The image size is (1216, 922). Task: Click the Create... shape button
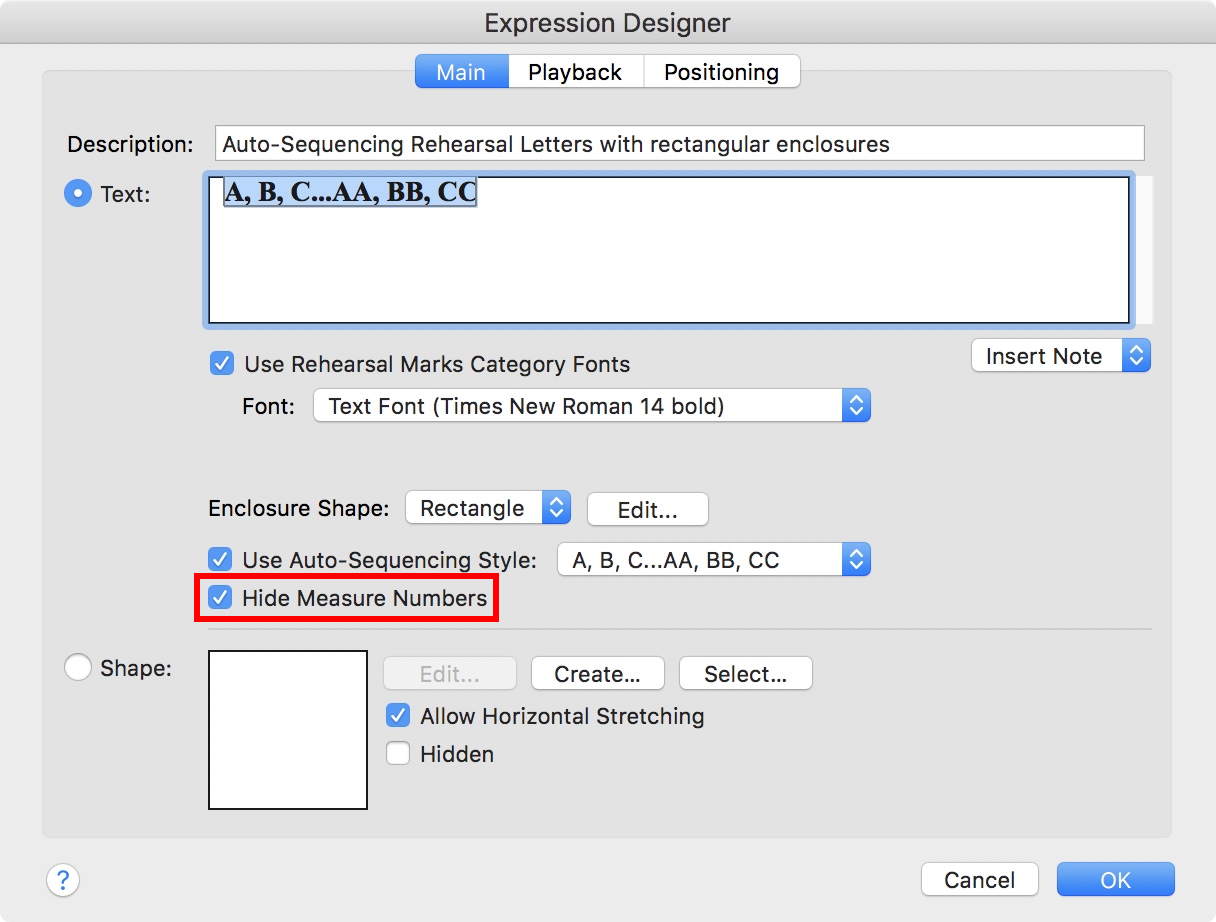point(597,674)
